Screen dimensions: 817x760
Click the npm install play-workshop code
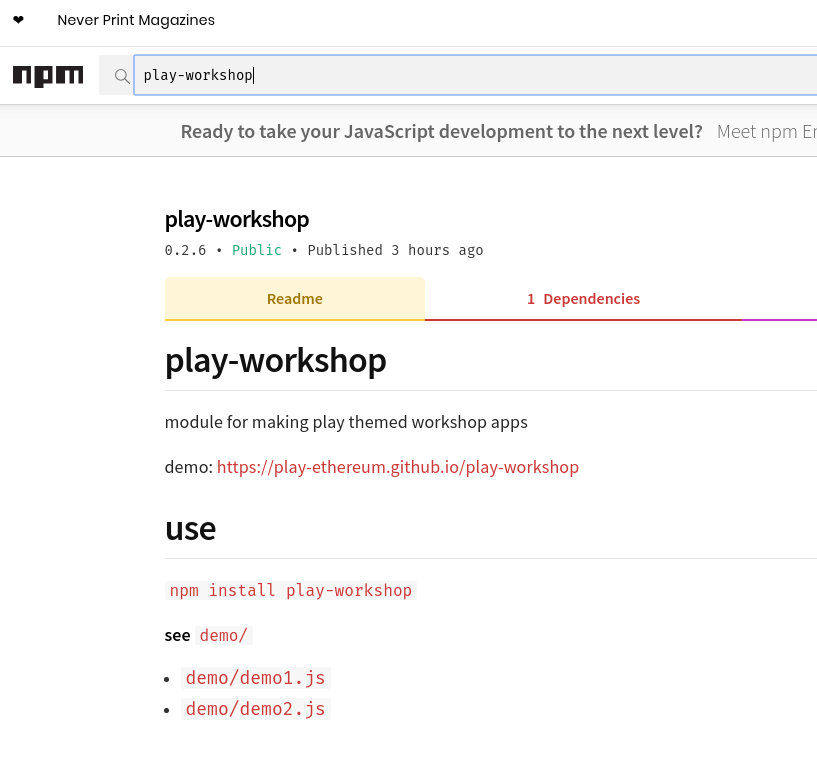point(291,590)
